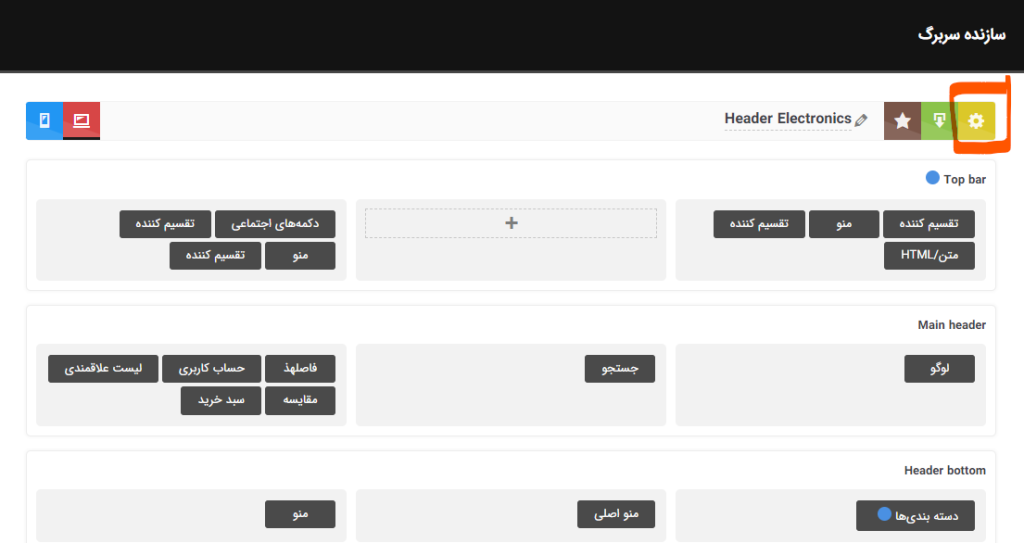Select the لیست علاقمندی element

103,369
